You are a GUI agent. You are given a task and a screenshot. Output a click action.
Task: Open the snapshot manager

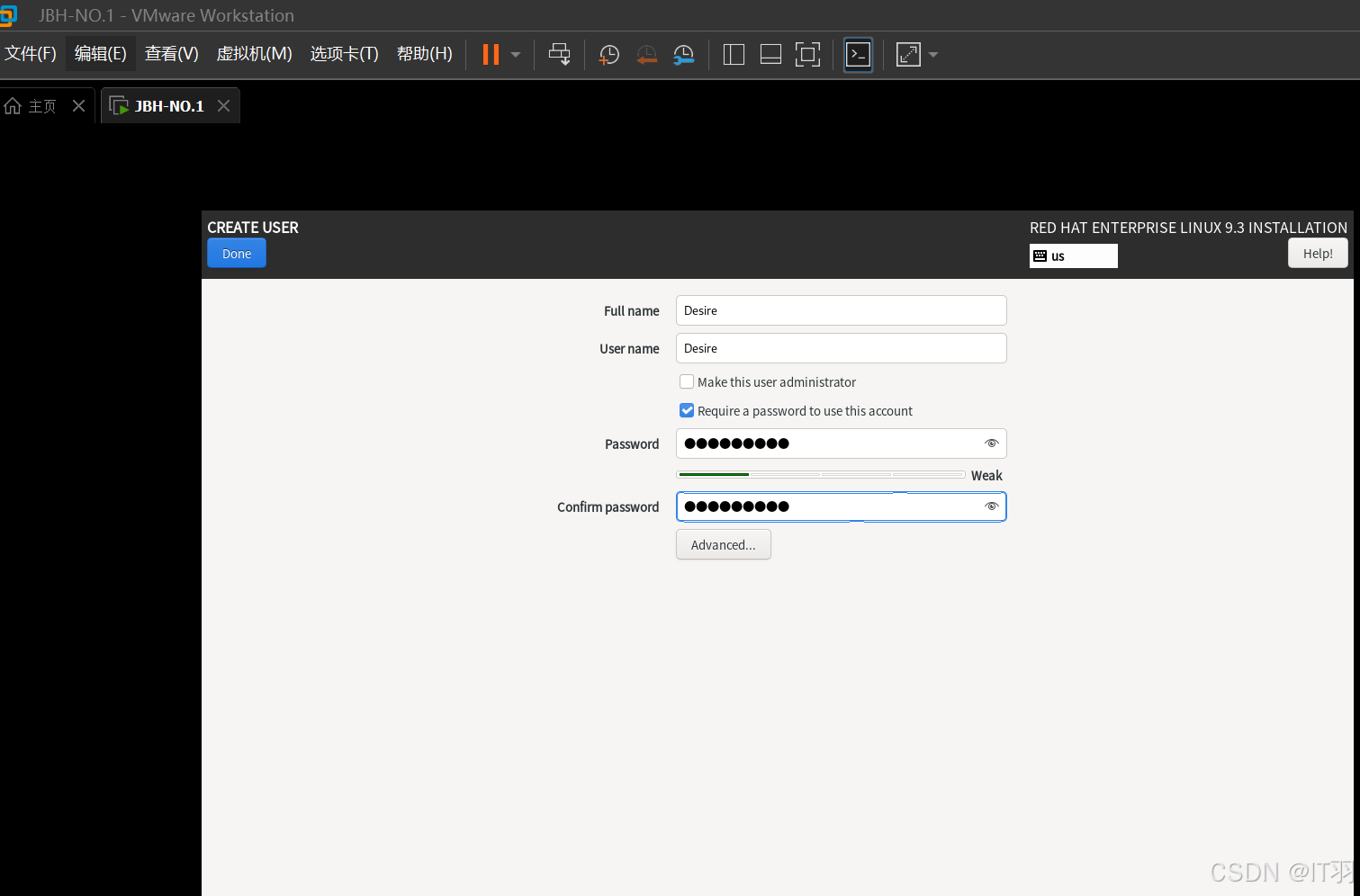pyautogui.click(x=684, y=55)
